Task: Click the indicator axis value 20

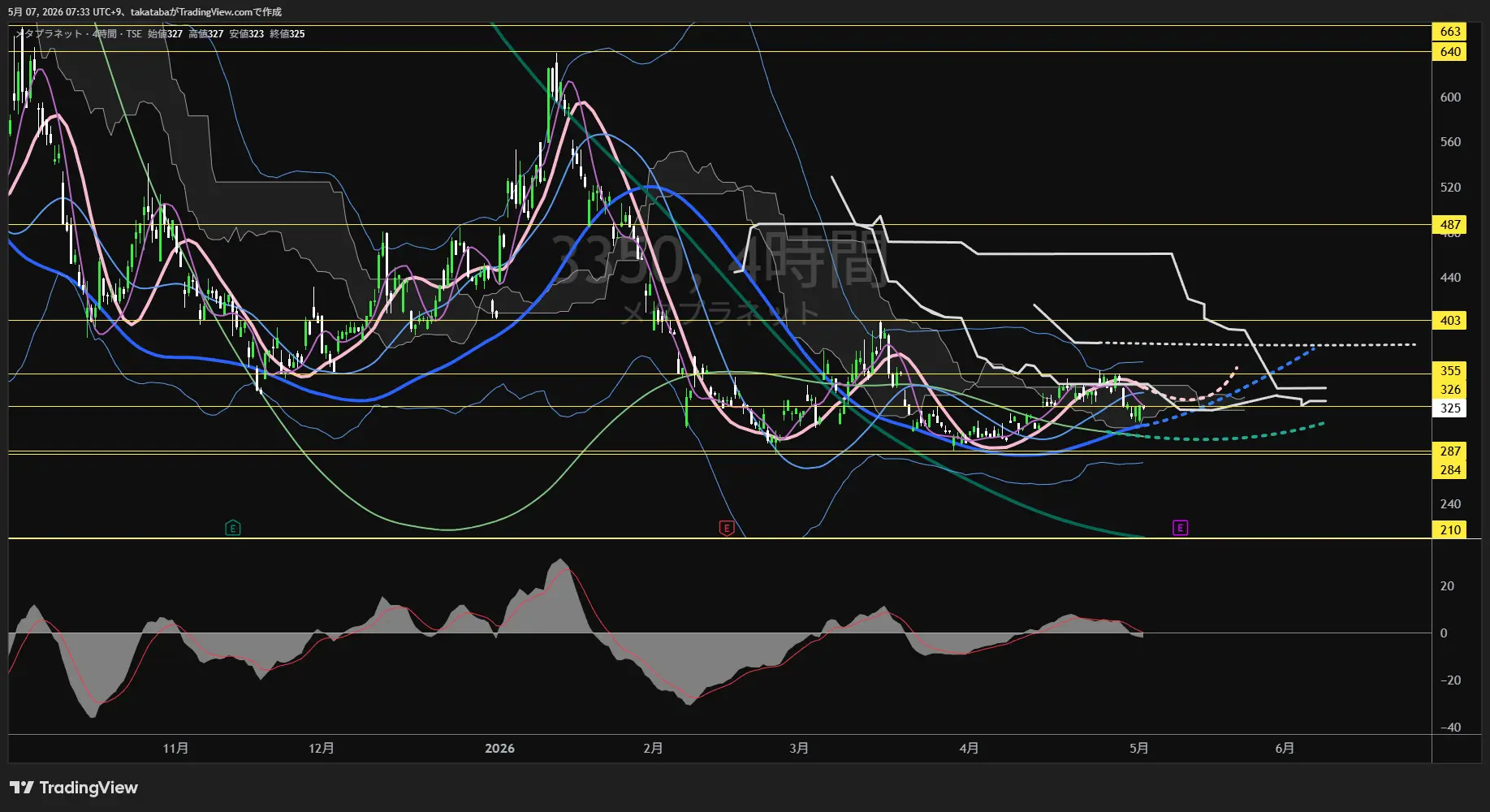Action: tap(1447, 586)
